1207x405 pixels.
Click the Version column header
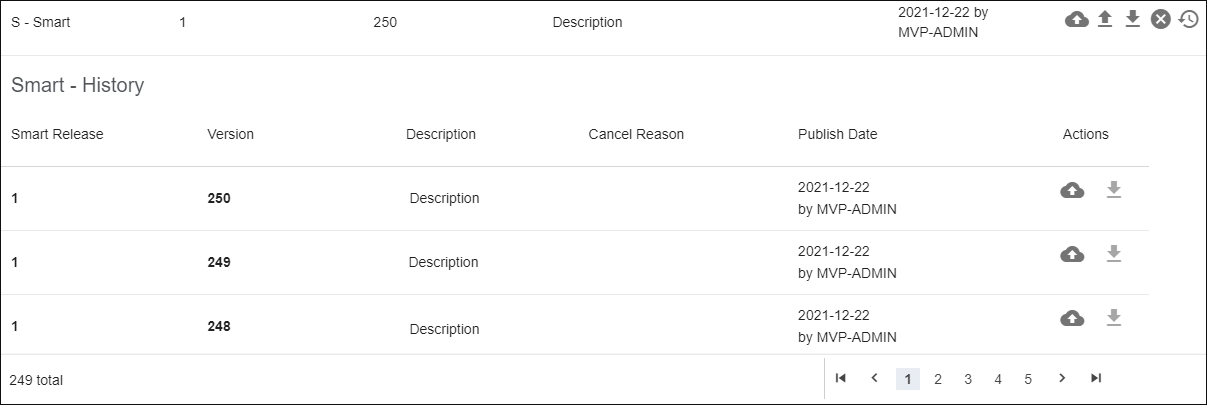point(230,134)
